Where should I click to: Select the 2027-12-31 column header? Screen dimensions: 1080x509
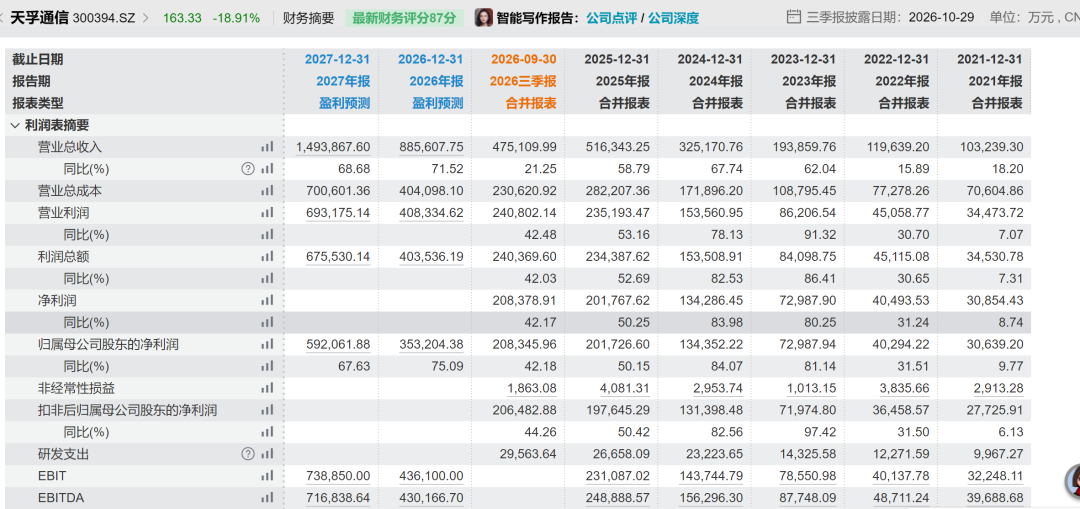(x=338, y=59)
